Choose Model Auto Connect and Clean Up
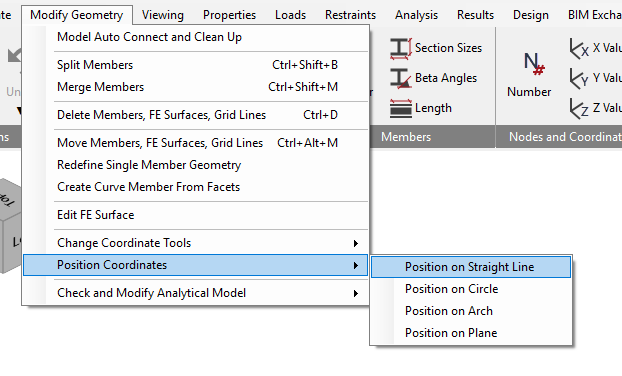Screen dimensions: 622x376 coord(196,37)
